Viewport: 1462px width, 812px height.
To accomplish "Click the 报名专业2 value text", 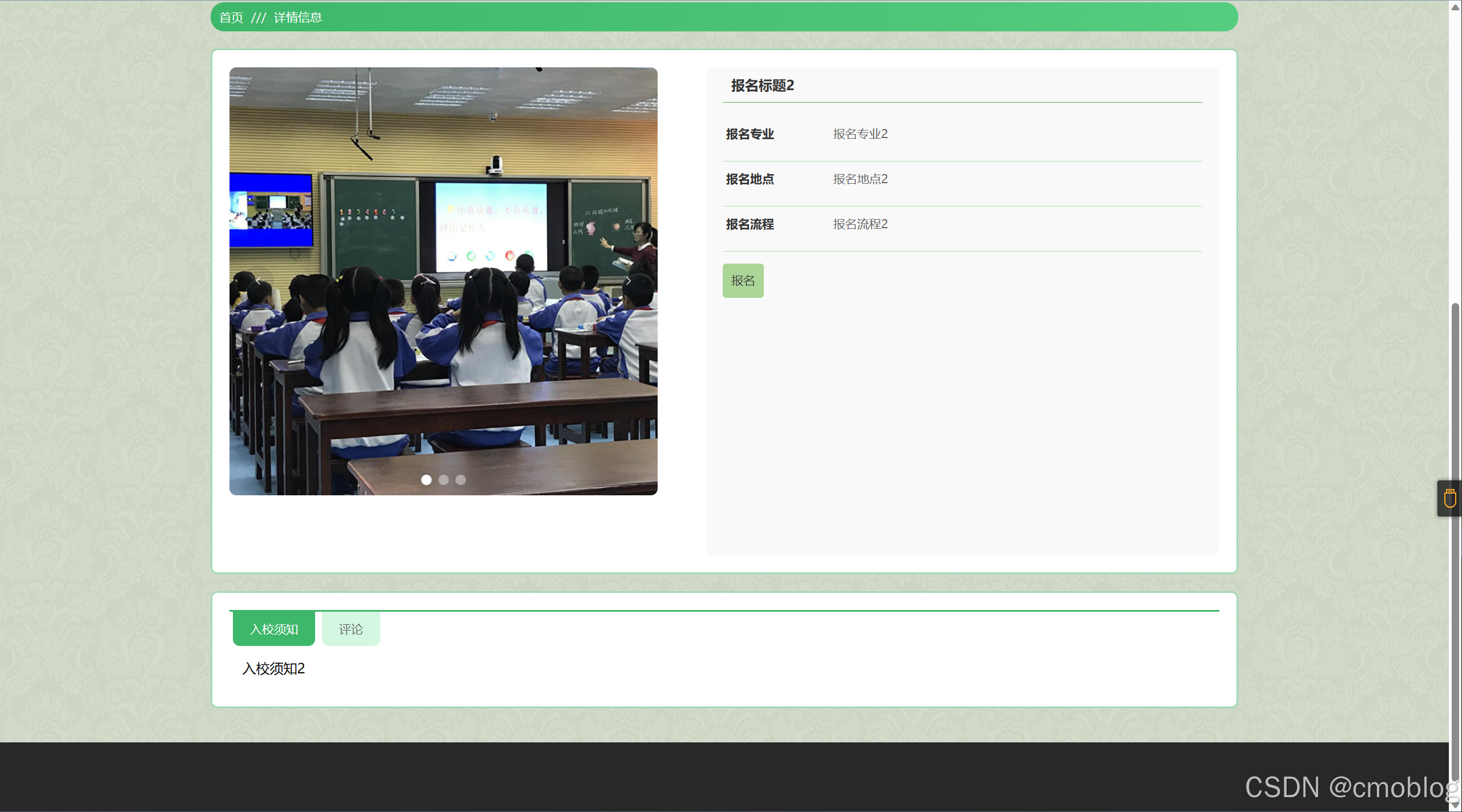I will pos(860,134).
